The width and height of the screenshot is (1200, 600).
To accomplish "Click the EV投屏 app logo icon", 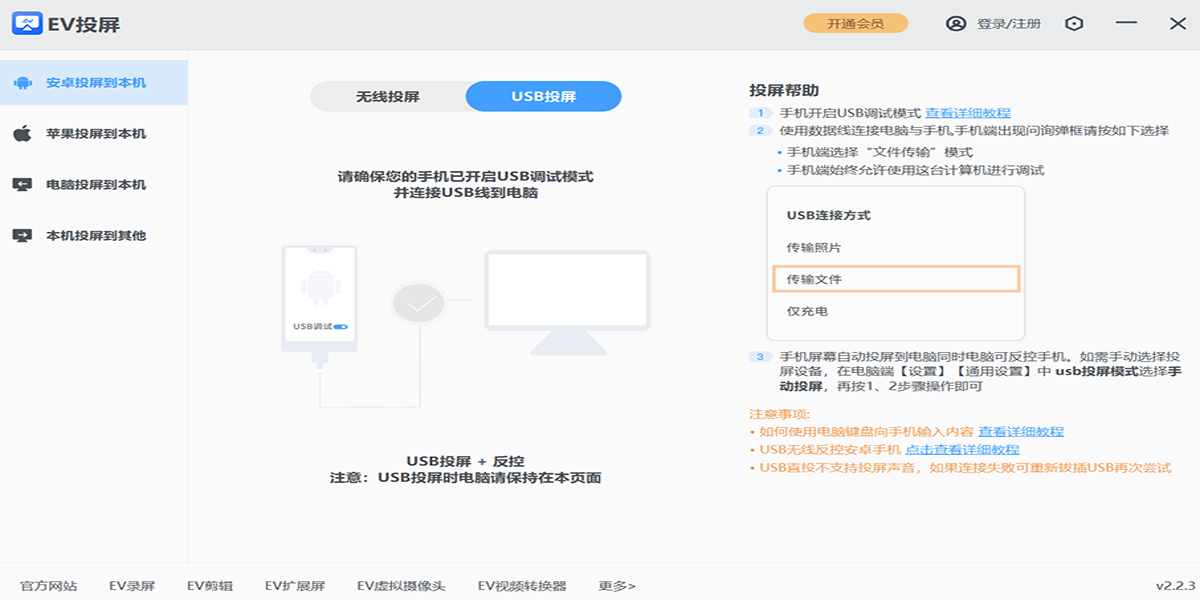I will (x=26, y=24).
